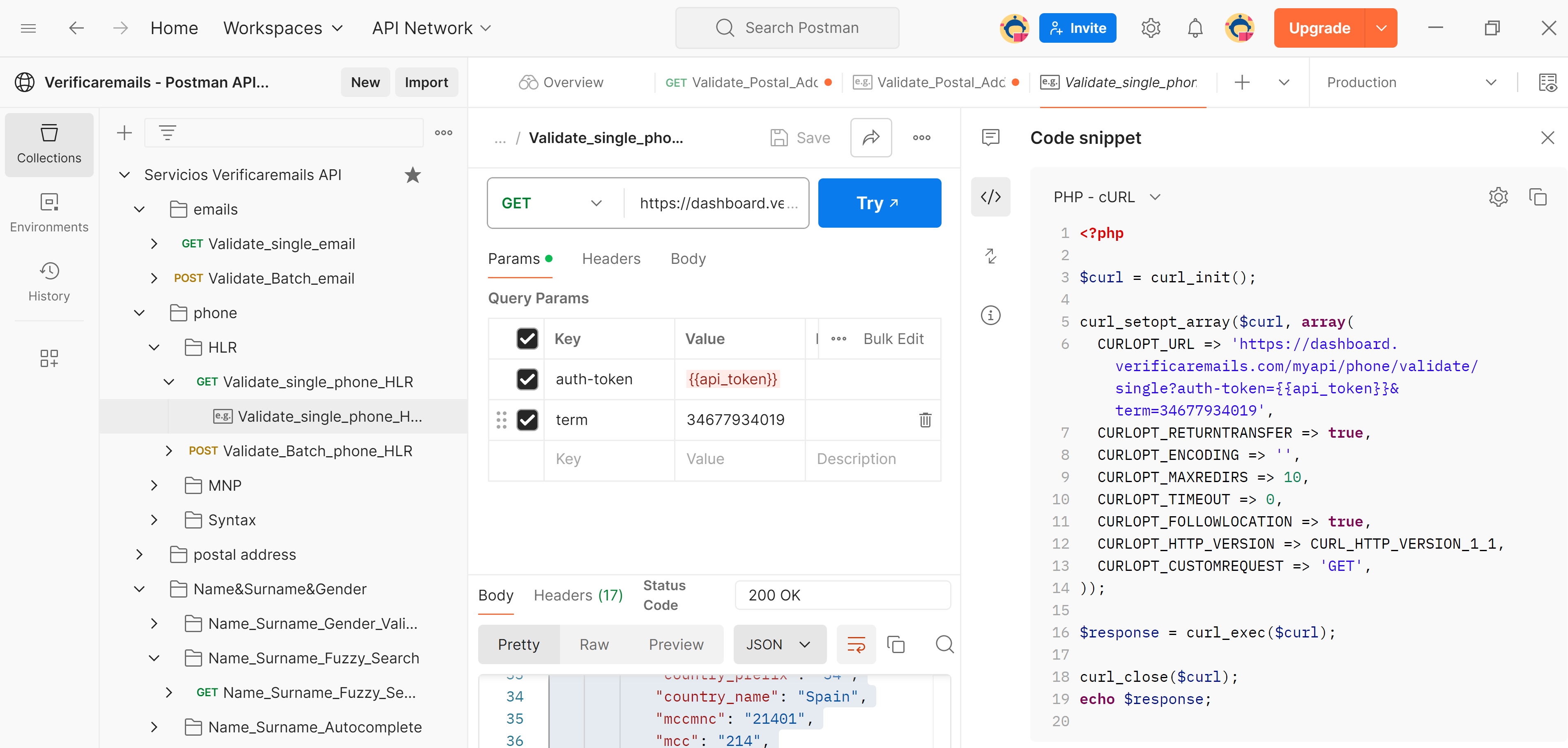Click the Invite button
This screenshot has width=1568, height=748.
1078,28
